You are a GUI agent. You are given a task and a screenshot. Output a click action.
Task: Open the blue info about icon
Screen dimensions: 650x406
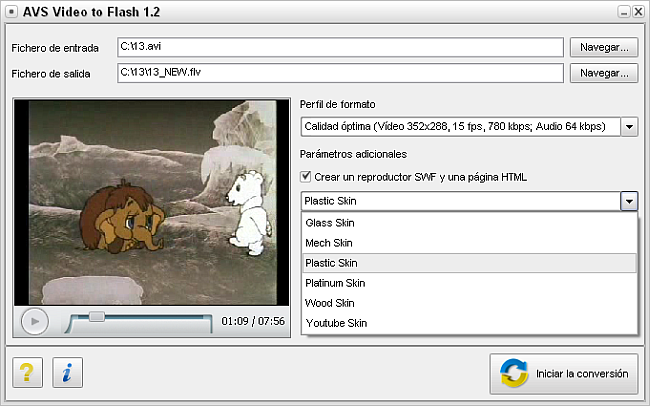pos(68,372)
